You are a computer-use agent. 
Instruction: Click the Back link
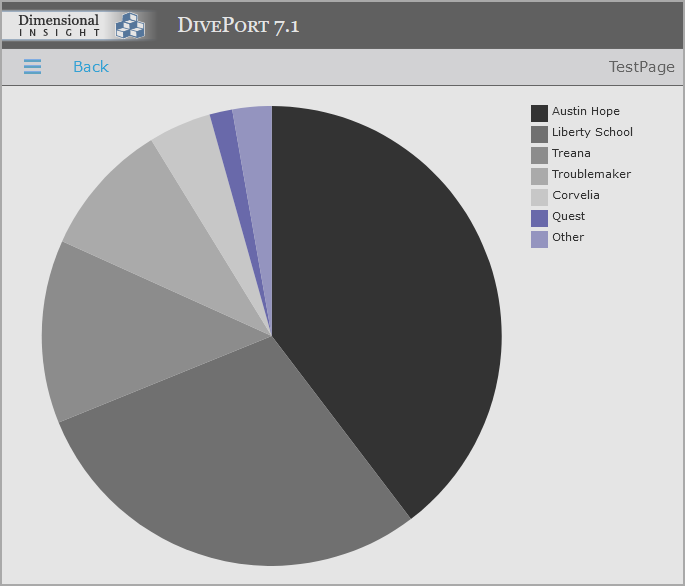(x=90, y=67)
